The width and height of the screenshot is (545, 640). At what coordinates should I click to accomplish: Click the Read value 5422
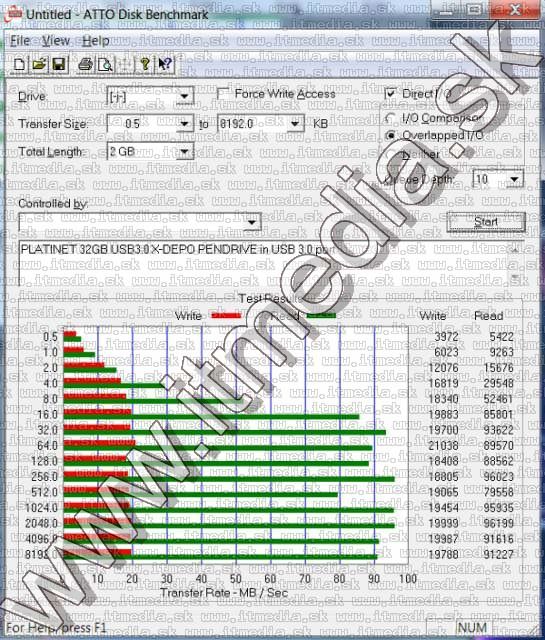pos(501,337)
